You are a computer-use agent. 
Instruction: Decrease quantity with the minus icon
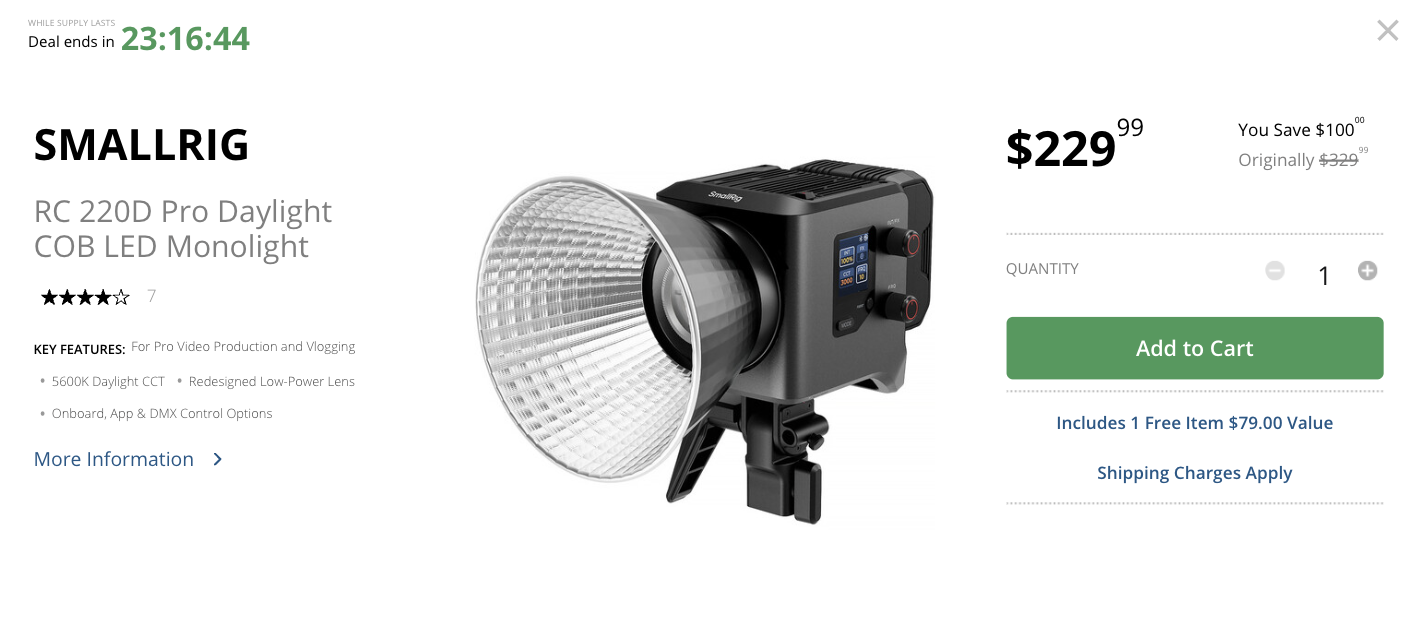[1274, 270]
